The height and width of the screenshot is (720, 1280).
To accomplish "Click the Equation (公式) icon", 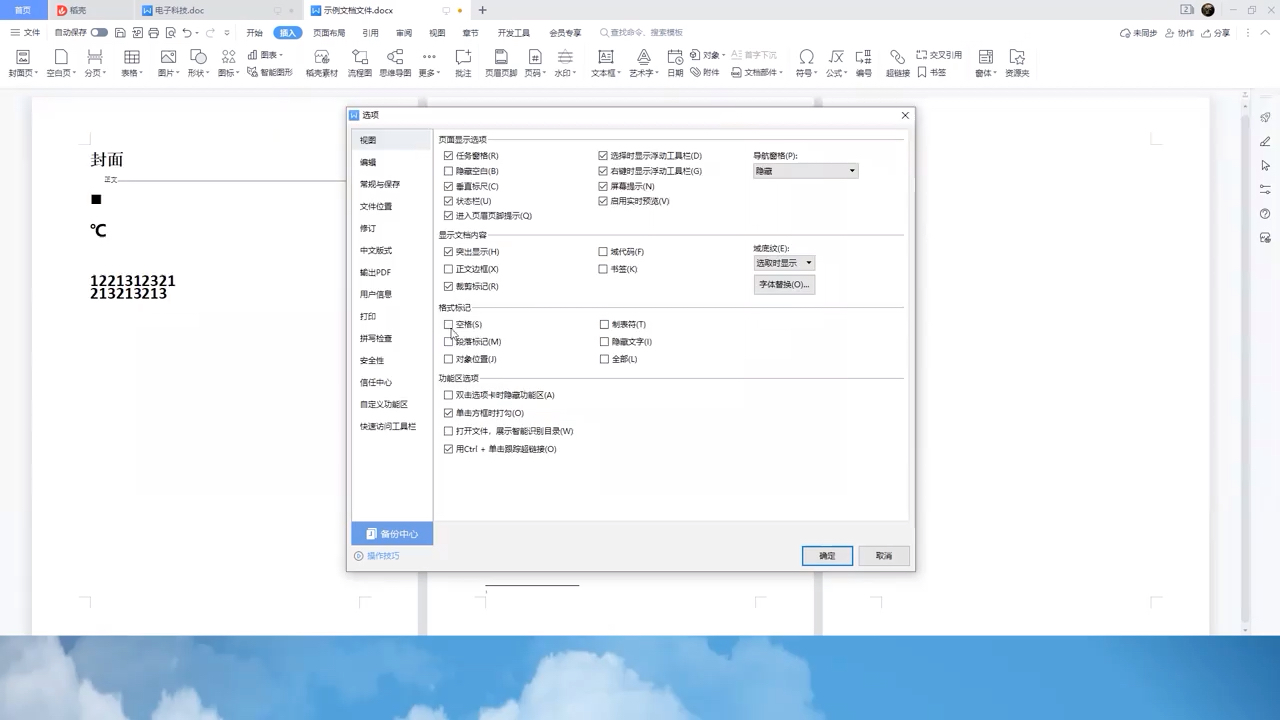I will (836, 63).
